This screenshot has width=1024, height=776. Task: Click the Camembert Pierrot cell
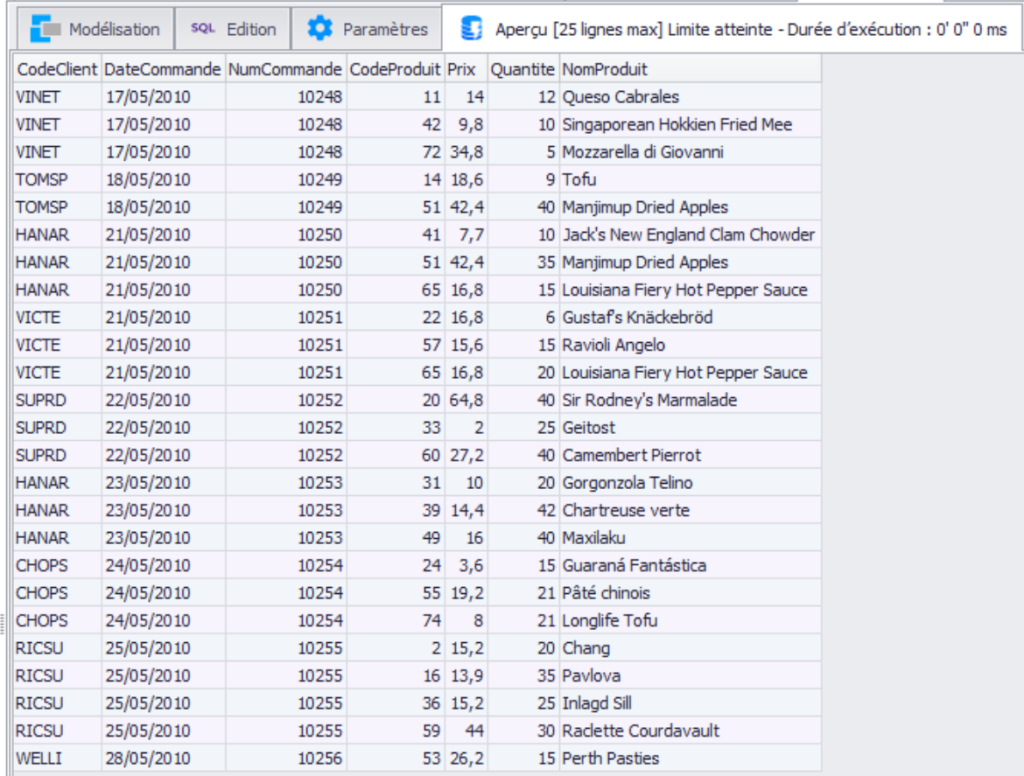[690, 455]
